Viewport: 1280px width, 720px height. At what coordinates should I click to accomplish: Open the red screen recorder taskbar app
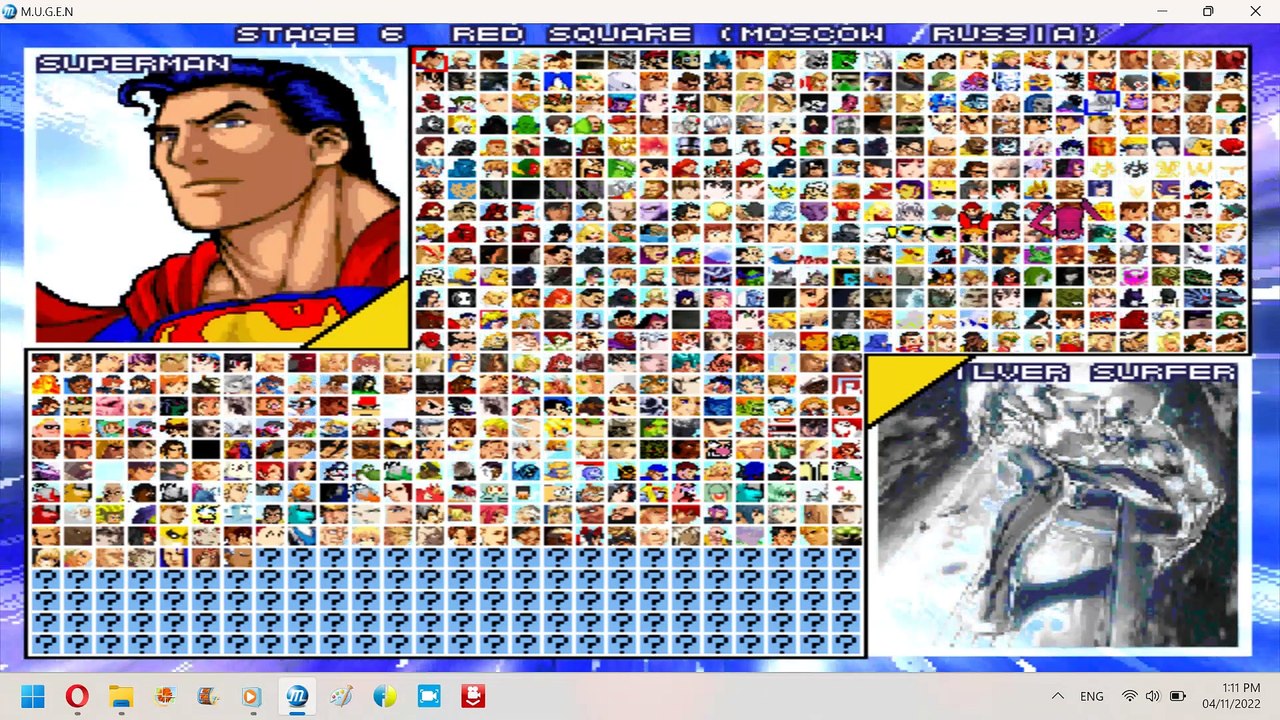(473, 696)
